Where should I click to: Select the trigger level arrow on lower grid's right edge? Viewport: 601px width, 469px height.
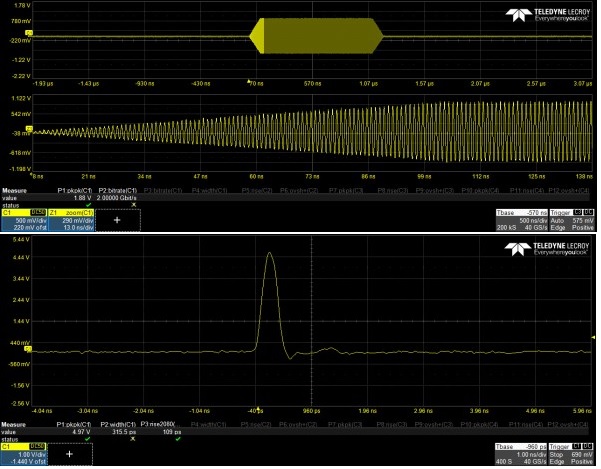[x=596, y=339]
